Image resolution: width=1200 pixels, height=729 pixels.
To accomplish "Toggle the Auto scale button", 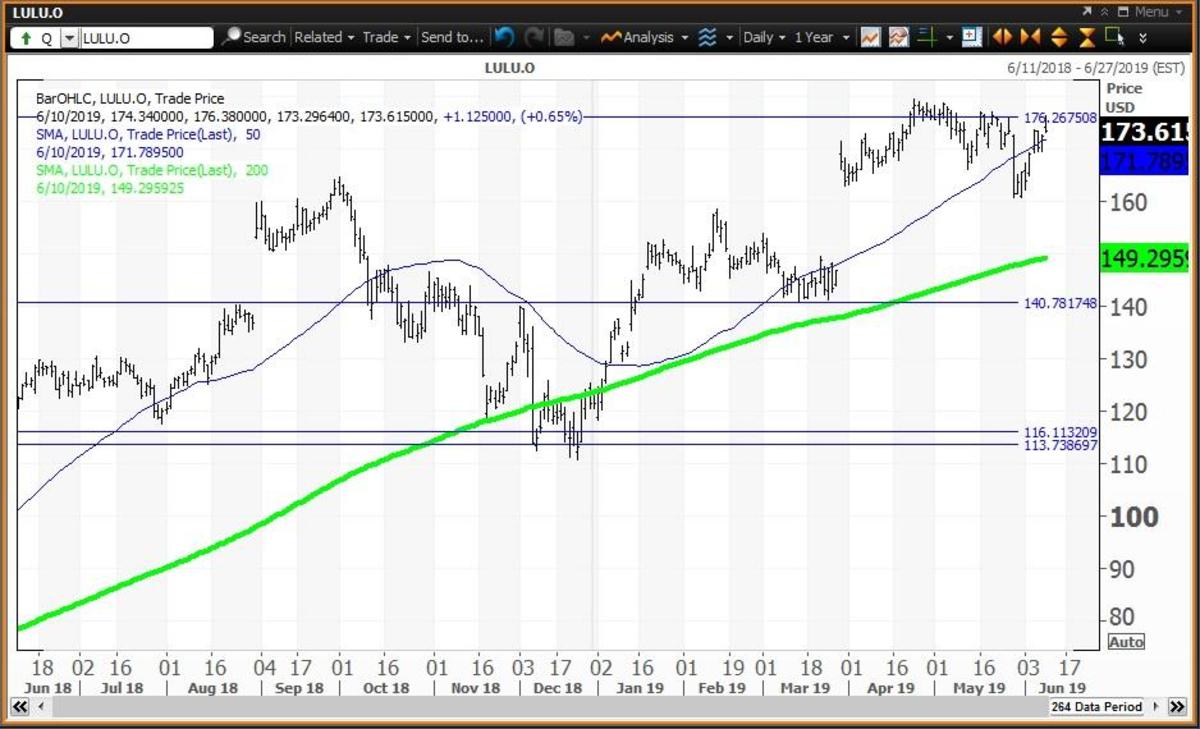I will coord(1126,642).
